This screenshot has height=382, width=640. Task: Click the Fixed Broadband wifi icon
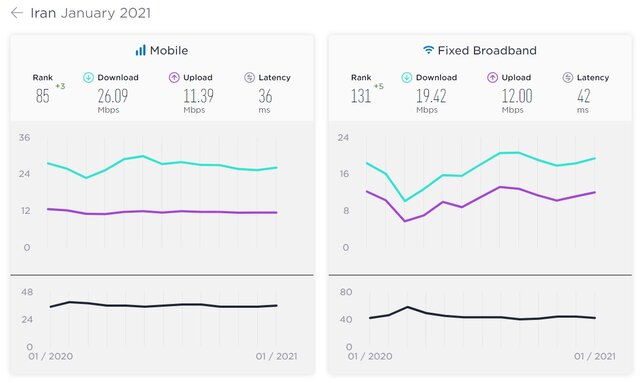(x=428, y=50)
